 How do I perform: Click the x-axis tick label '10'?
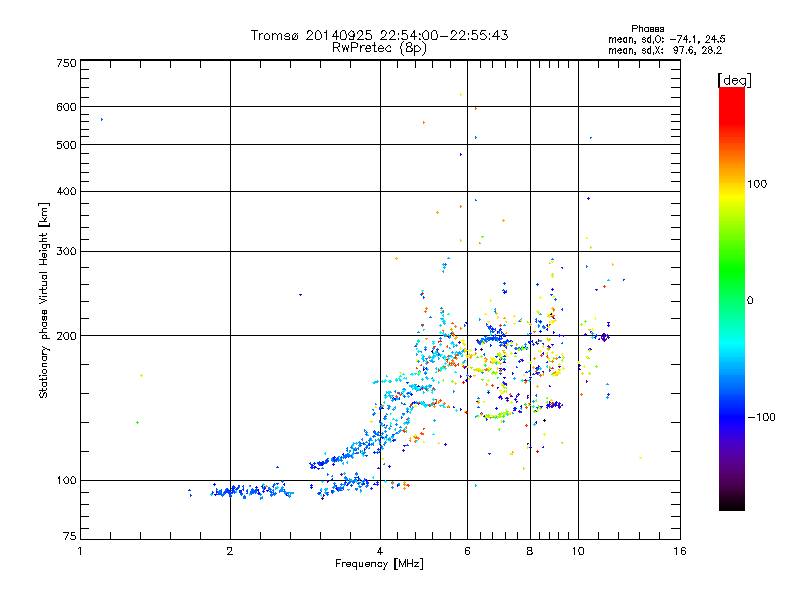578,551
